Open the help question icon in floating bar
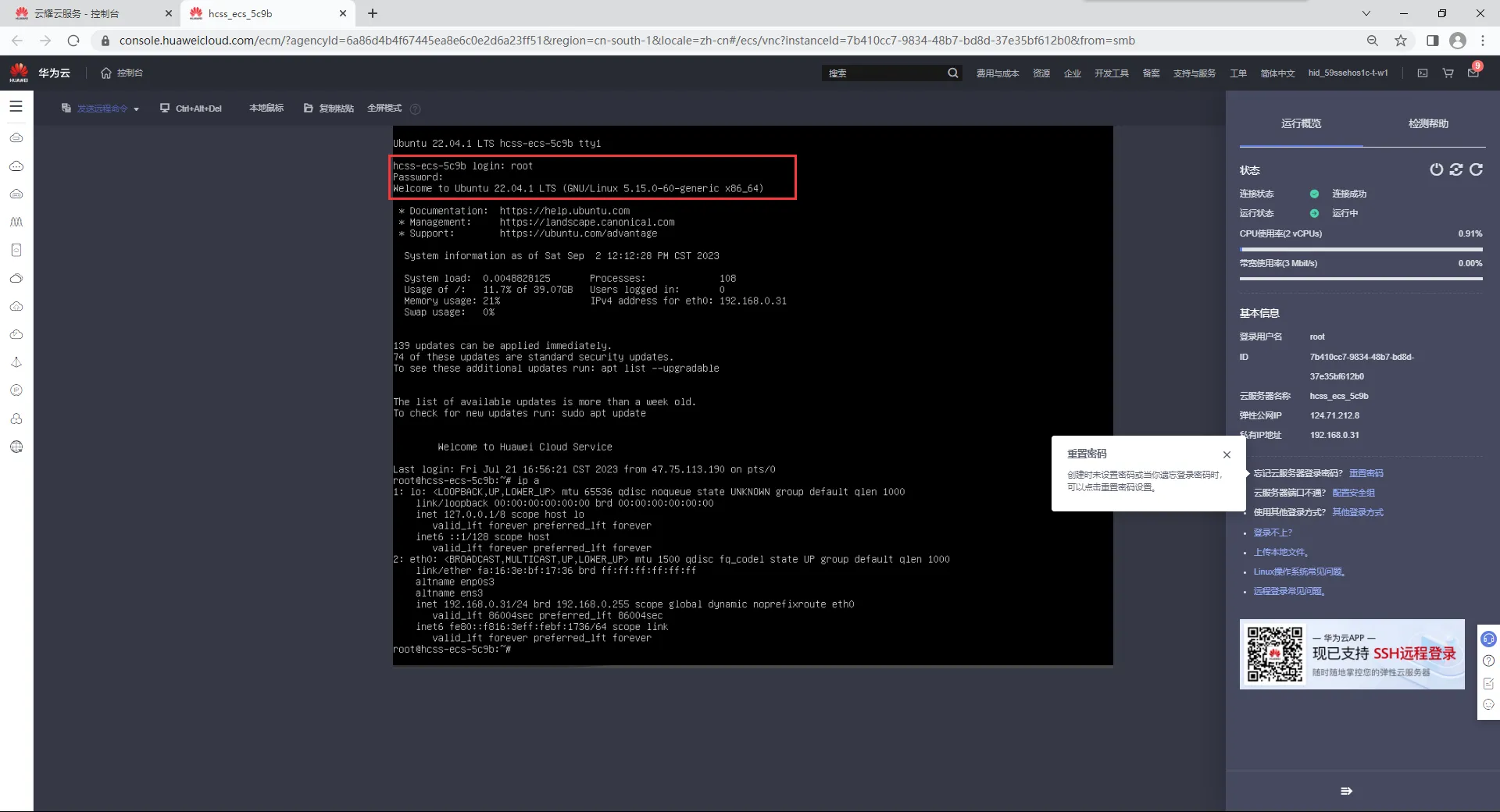The height and width of the screenshot is (812, 1500). (1488, 661)
